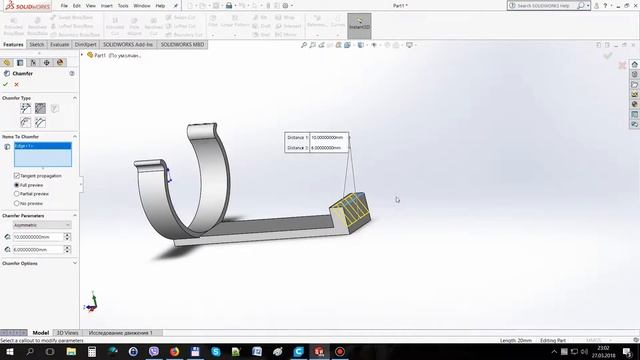Click the Distance 2 spinner arrows

(x=67, y=249)
